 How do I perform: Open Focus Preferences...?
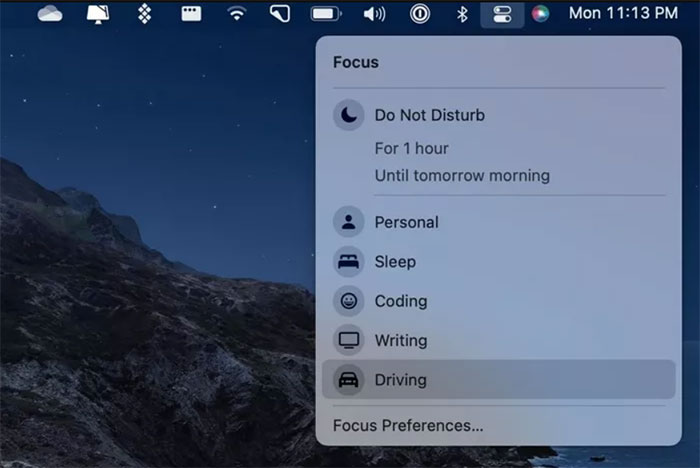tap(408, 426)
